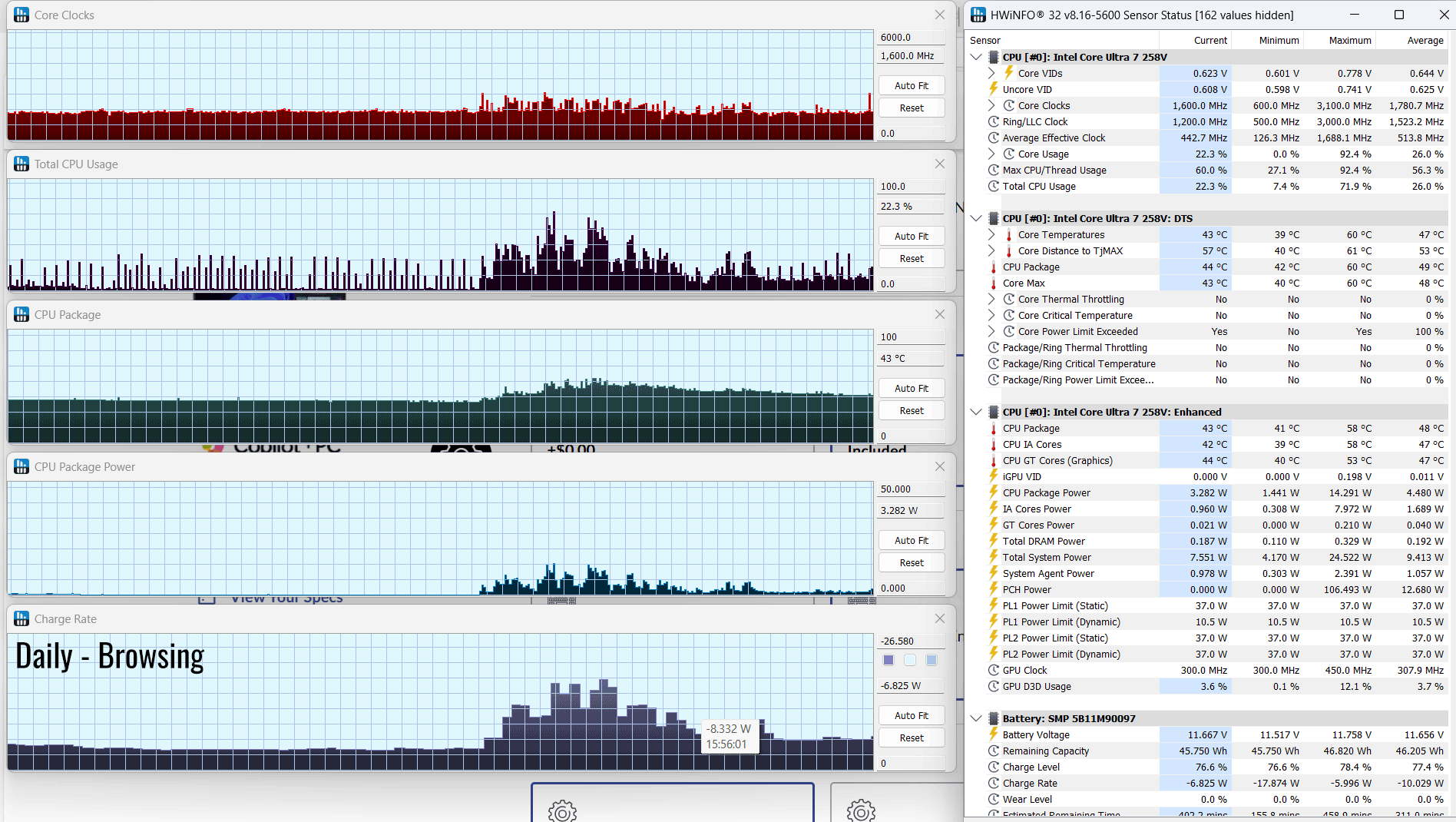Image resolution: width=1456 pixels, height=822 pixels.
Task: Click the Minimum column header
Action: tap(1268, 40)
